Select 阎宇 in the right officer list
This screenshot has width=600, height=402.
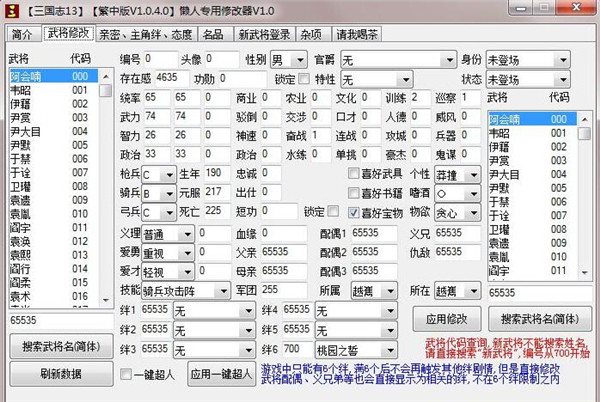point(533,271)
